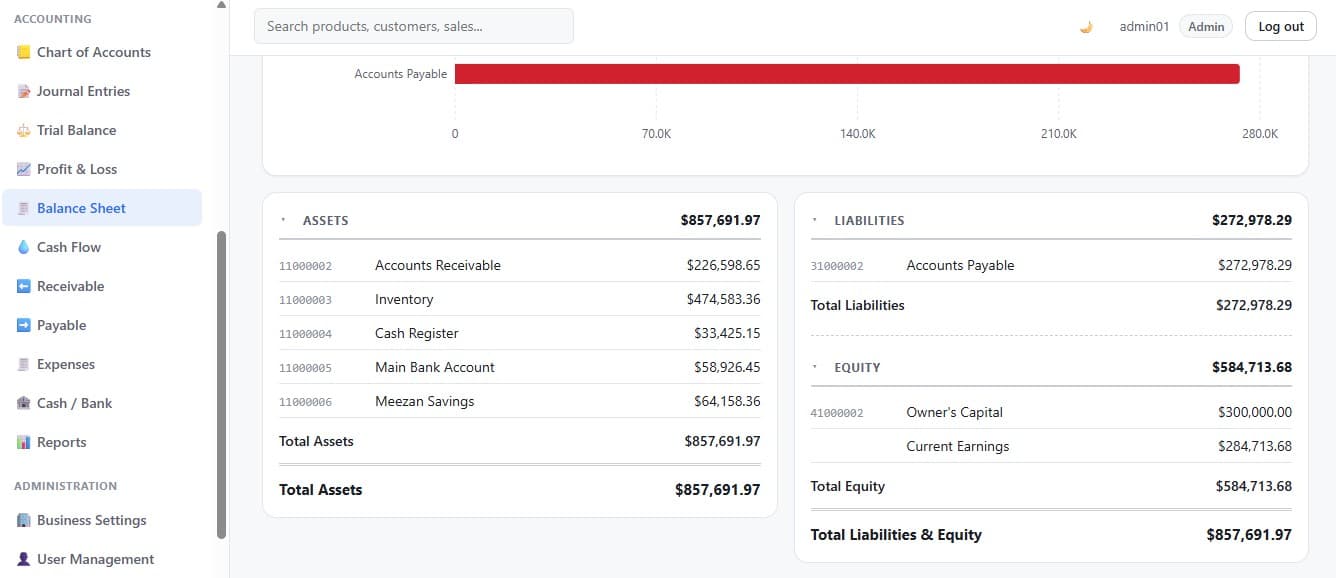Collapse the Assets section caret
This screenshot has width=1336, height=578.
point(283,220)
